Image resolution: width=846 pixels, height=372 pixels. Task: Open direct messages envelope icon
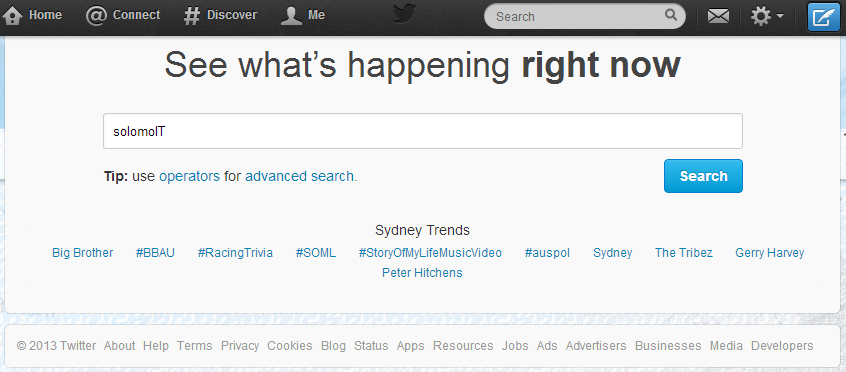click(718, 17)
